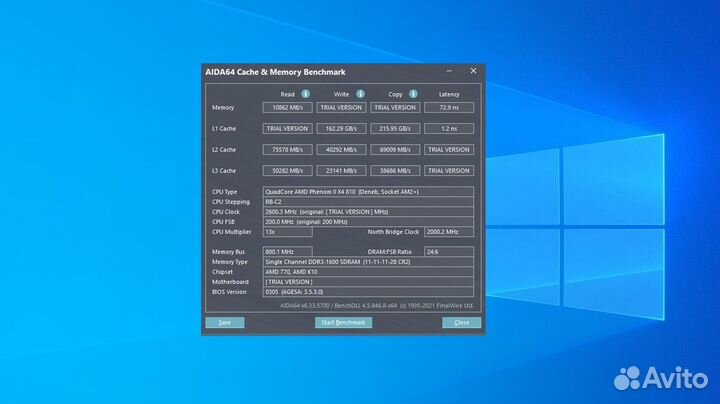Select L2 Cache Latency TRIAL VERSION field
720x404 pixels.
pos(449,150)
